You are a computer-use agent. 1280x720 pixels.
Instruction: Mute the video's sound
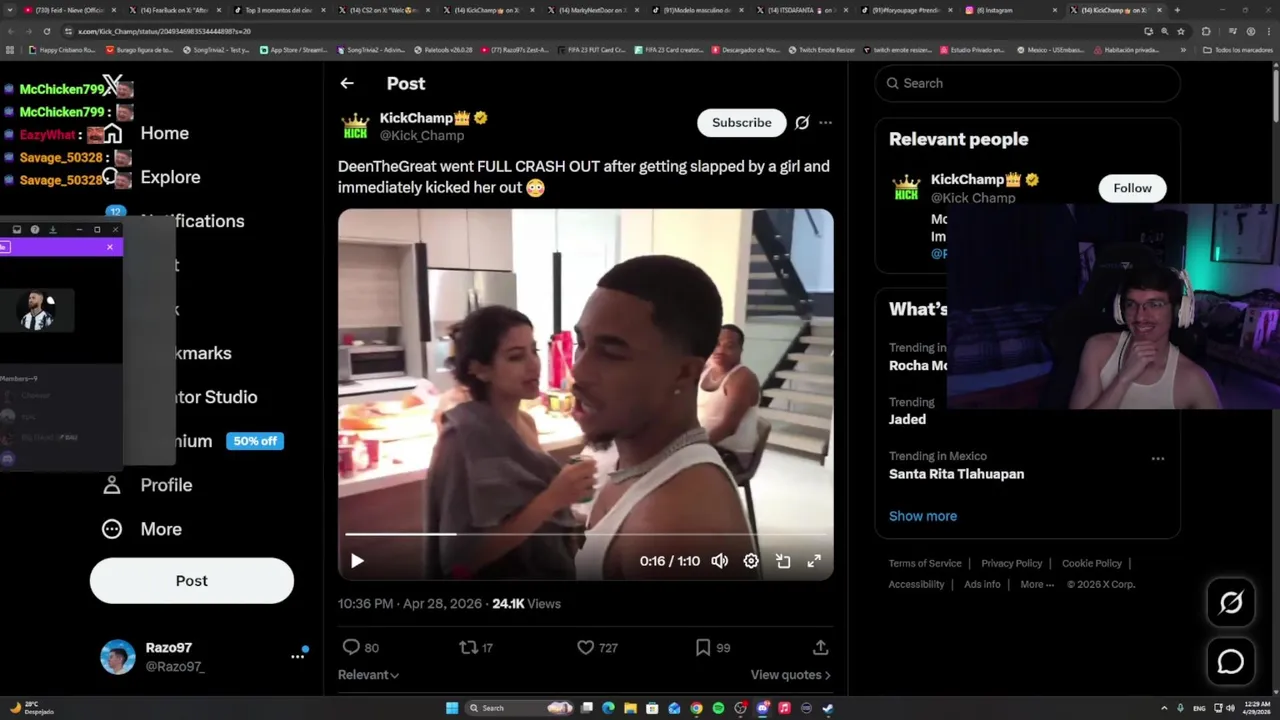(x=719, y=561)
